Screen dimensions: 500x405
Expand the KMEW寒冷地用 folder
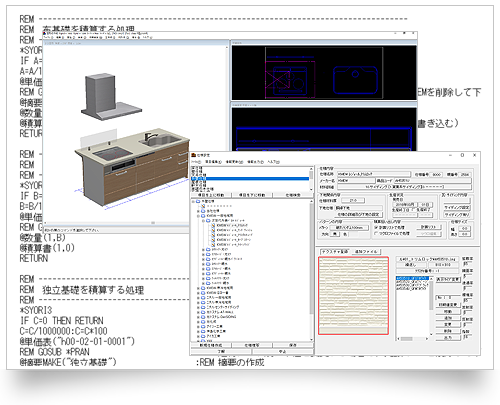pos(198,288)
